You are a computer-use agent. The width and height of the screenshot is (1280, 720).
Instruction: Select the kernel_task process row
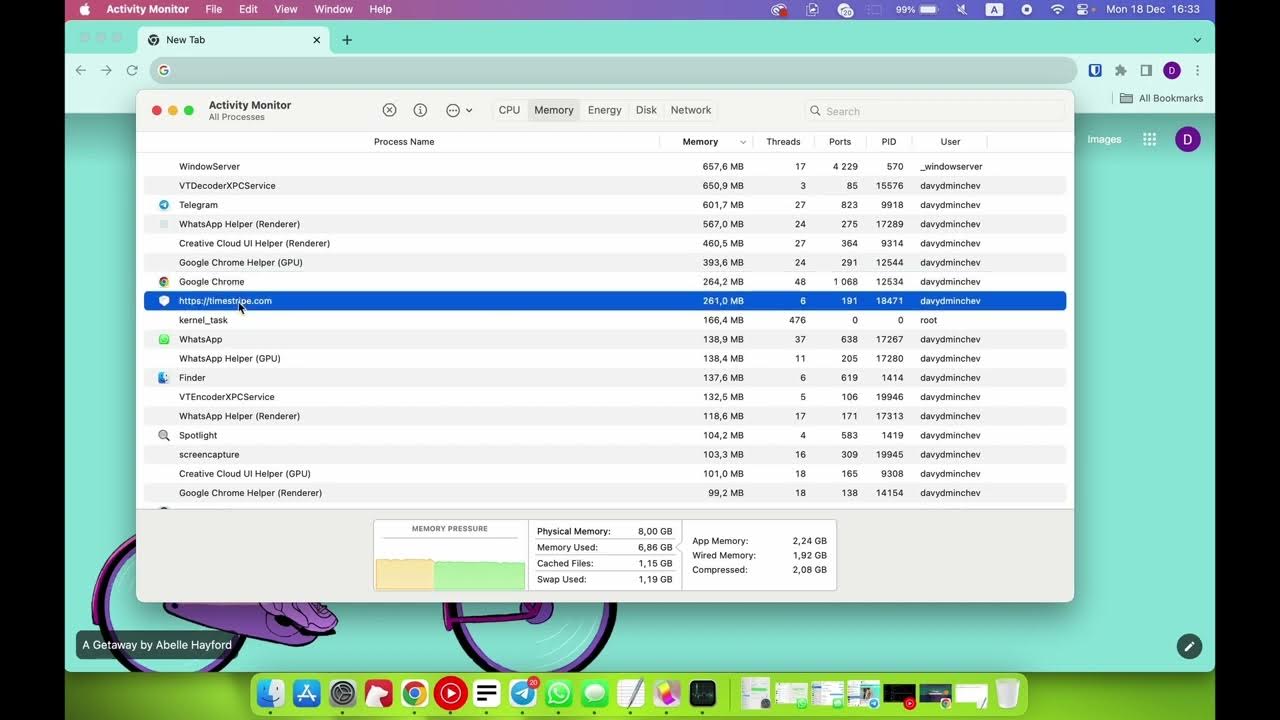click(605, 320)
